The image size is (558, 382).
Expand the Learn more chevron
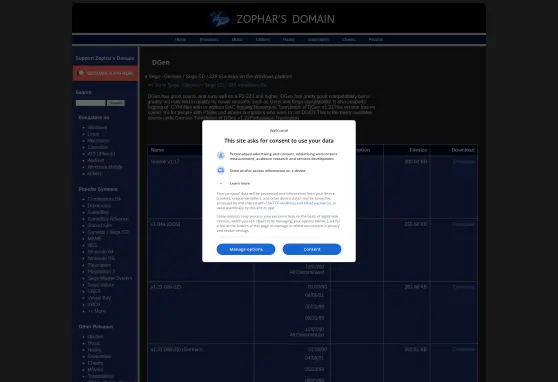[221, 183]
